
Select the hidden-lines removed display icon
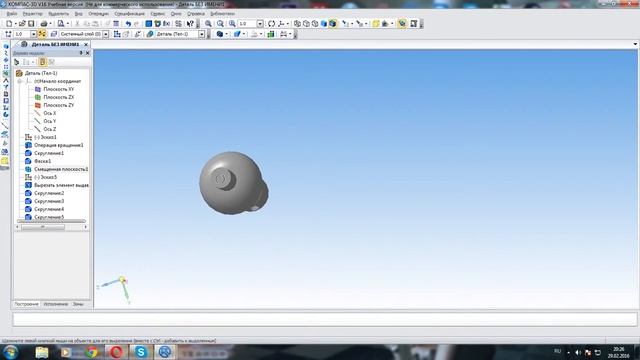(x=306, y=24)
